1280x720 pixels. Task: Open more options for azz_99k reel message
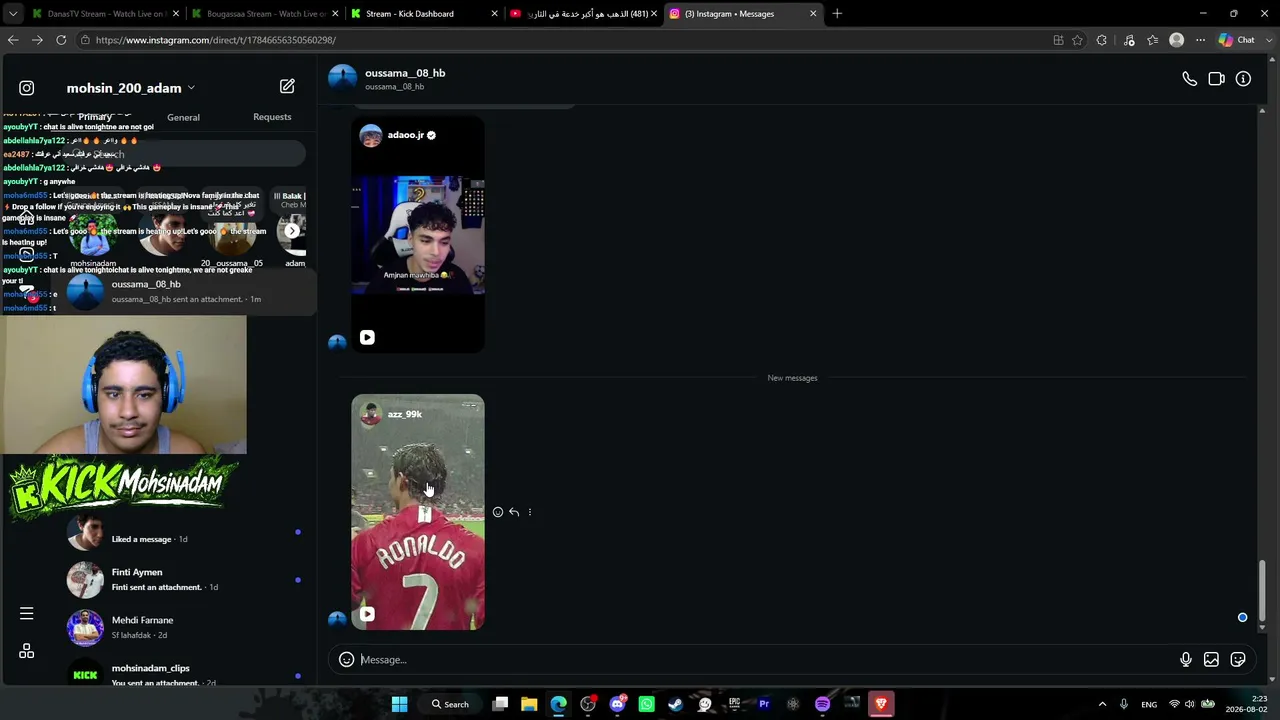[530, 512]
